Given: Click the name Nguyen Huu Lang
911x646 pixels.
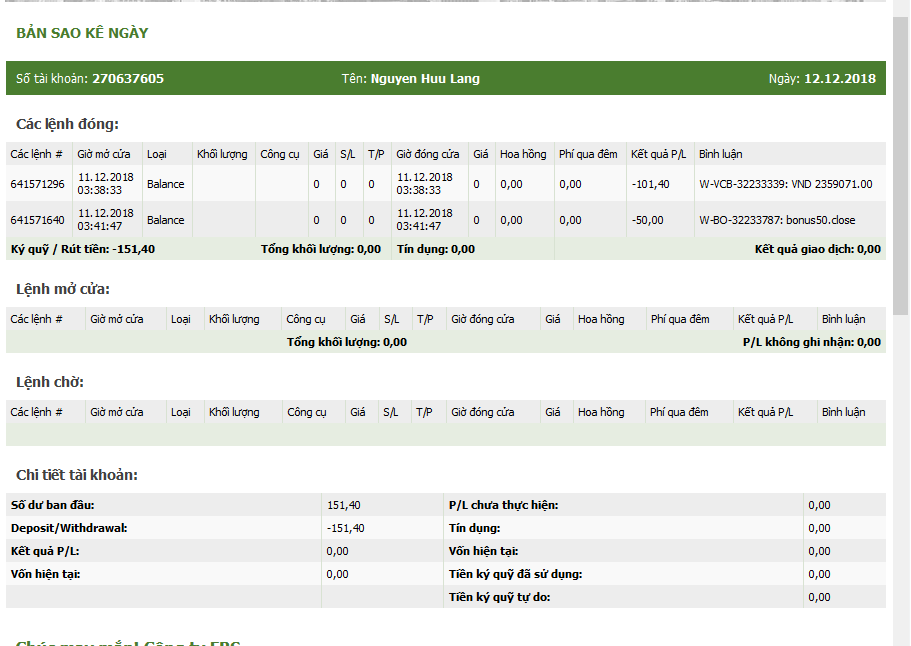Looking at the screenshot, I should [425, 78].
